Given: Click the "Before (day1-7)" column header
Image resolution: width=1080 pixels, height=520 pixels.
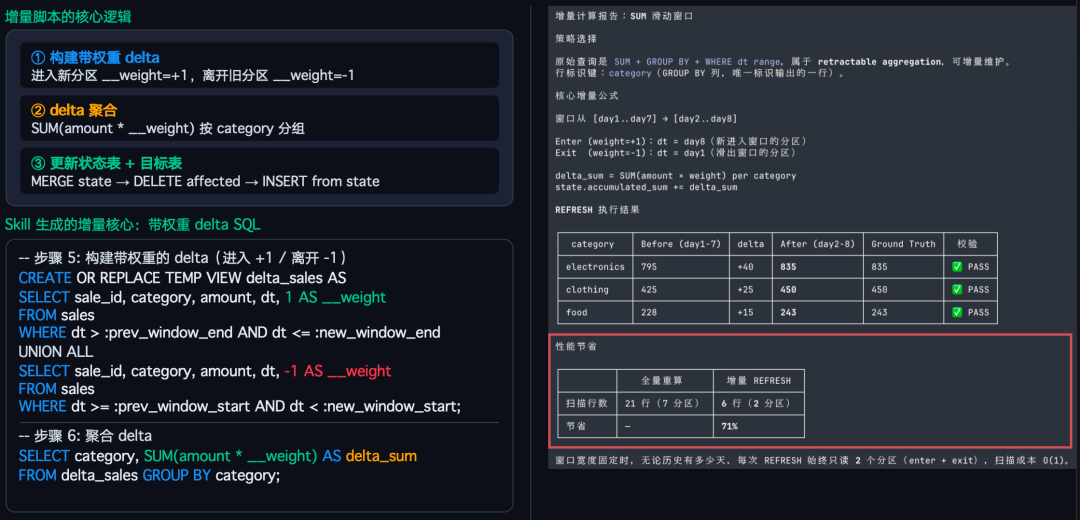Looking at the screenshot, I should [x=681, y=244].
